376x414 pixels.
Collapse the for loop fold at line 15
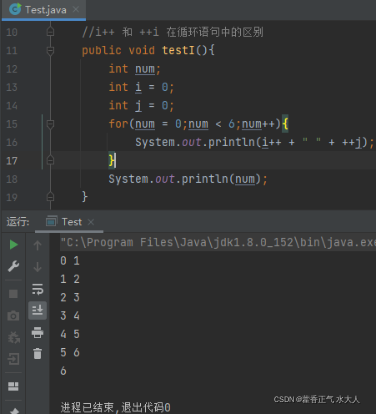50,124
